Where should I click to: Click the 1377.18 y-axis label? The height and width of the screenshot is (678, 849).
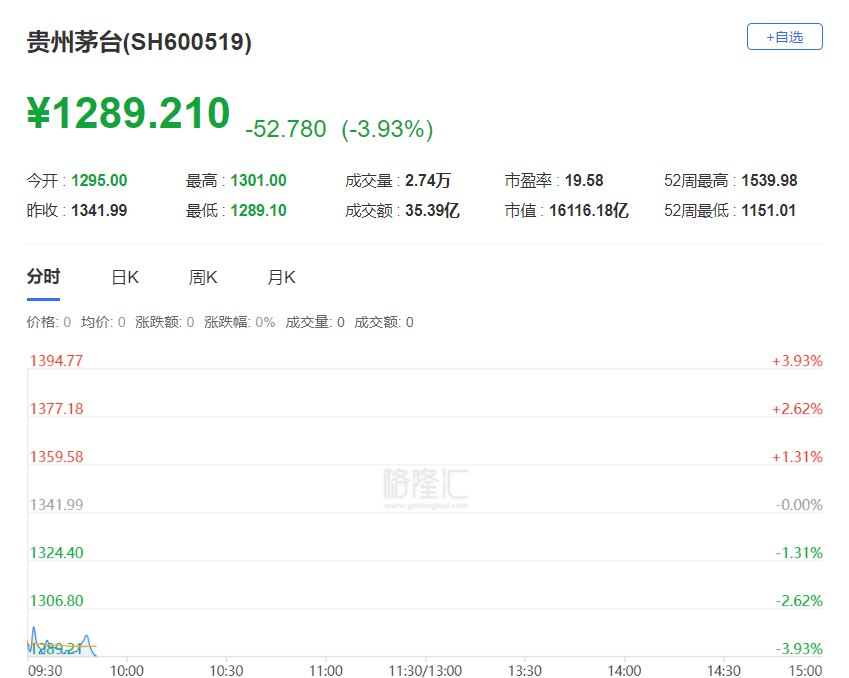click(56, 409)
